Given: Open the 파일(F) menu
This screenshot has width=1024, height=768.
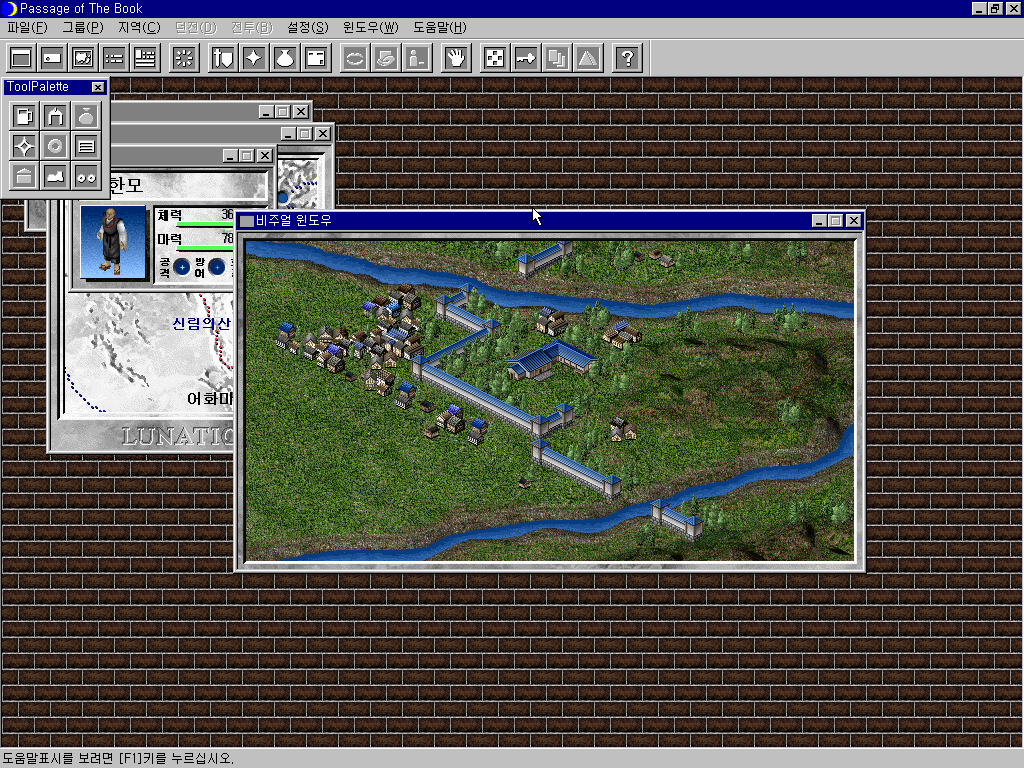Looking at the screenshot, I should pos(27,27).
